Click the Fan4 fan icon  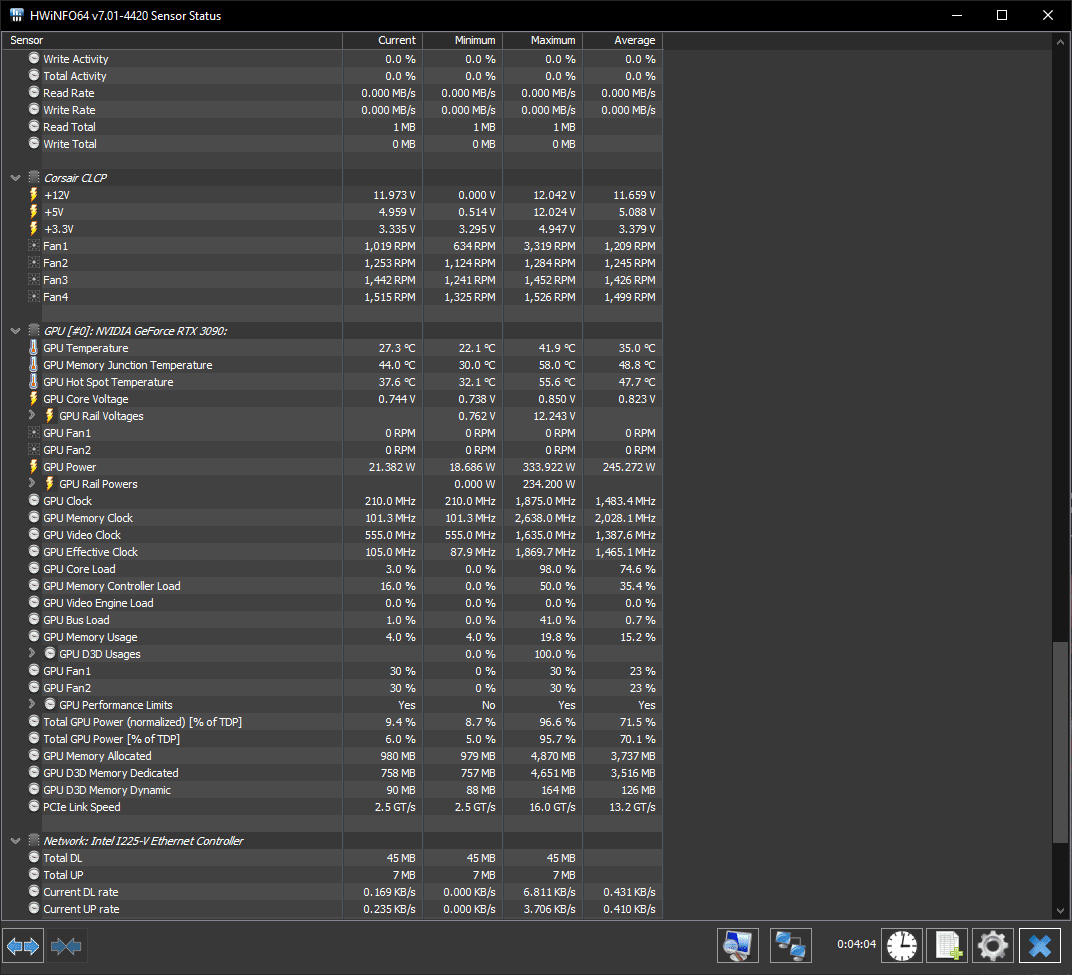[x=34, y=297]
